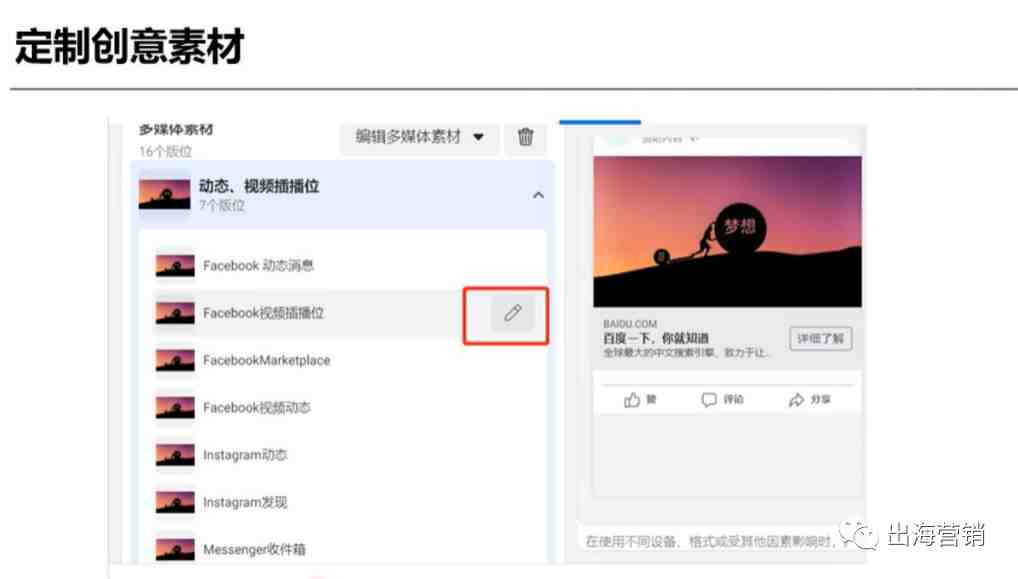Image resolution: width=1018 pixels, height=579 pixels.
Task: Click the 百度一下，你就知道 headline link
Action: [x=656, y=338]
